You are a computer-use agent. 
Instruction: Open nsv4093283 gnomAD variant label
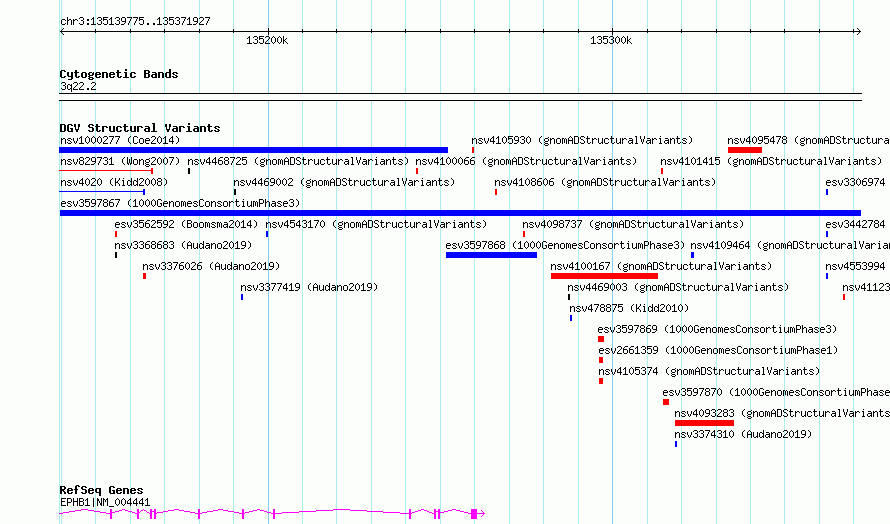pyautogui.click(x=782, y=413)
